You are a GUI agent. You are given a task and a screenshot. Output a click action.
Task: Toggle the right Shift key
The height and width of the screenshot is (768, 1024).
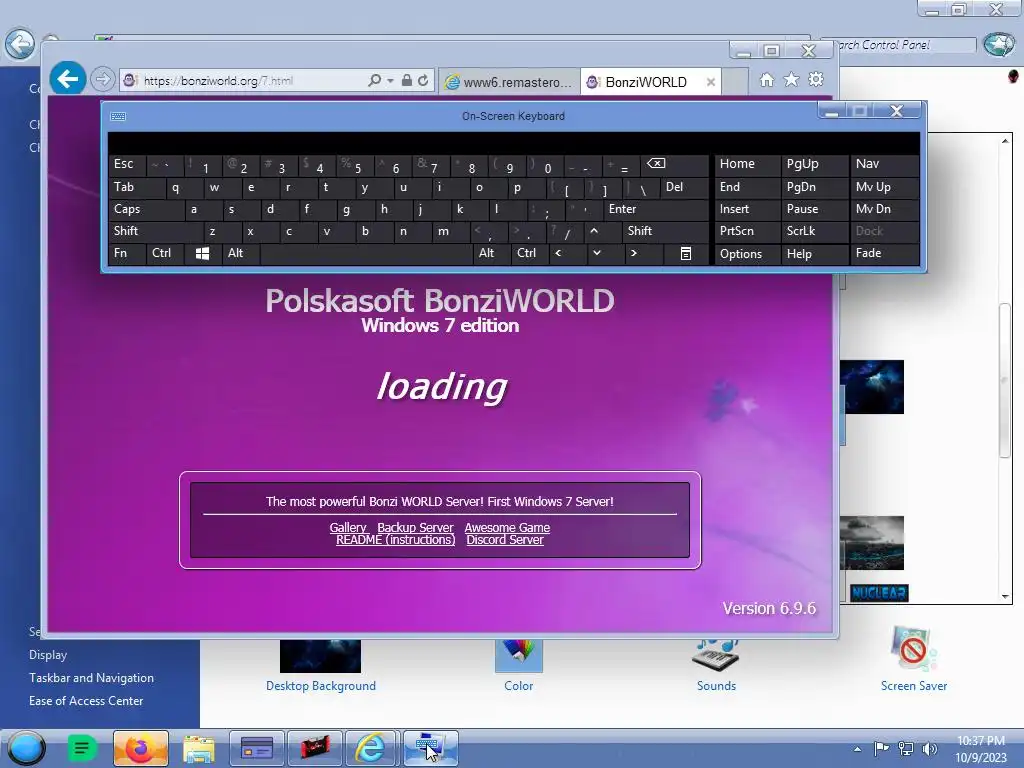tap(666, 231)
